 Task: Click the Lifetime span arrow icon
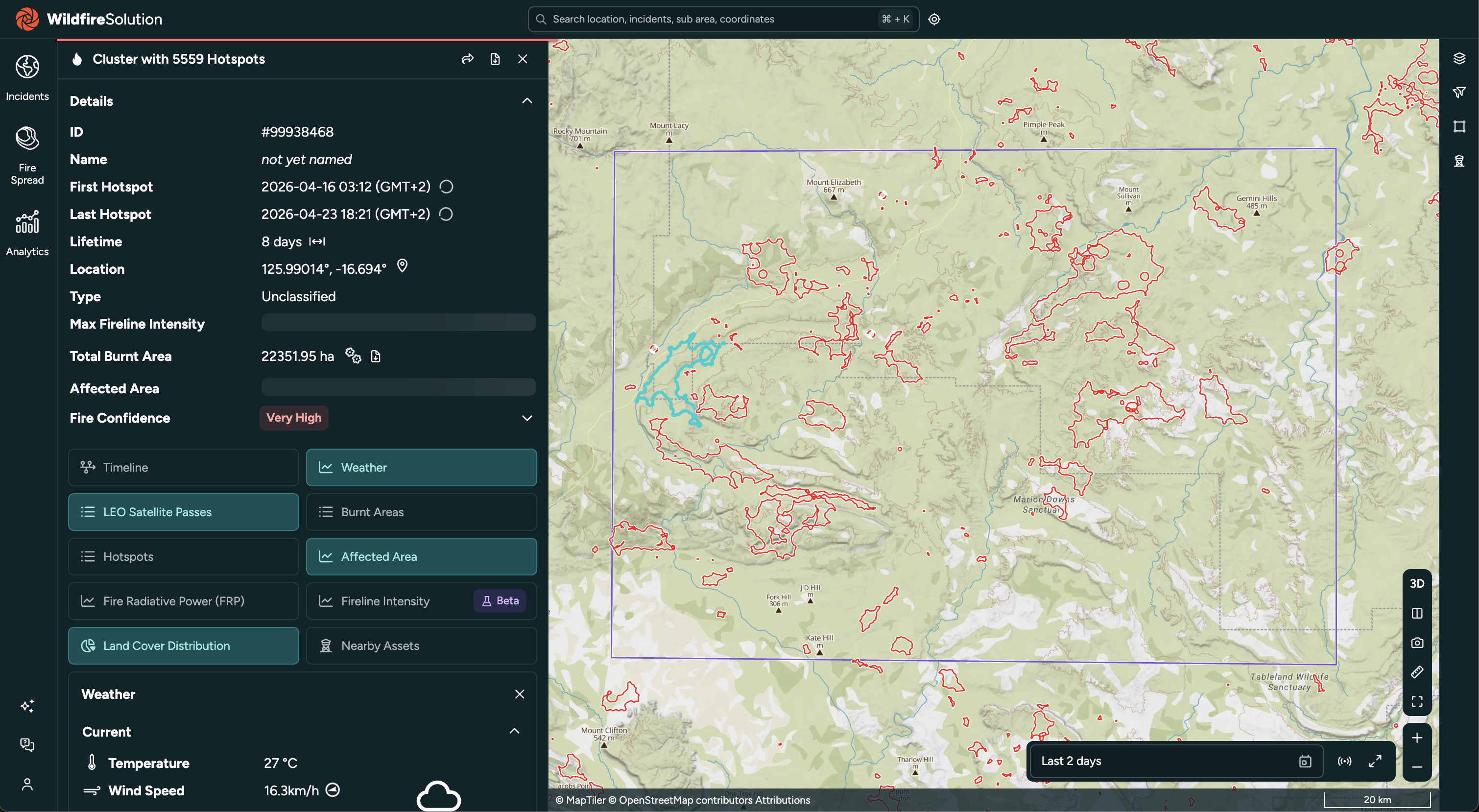(x=317, y=242)
